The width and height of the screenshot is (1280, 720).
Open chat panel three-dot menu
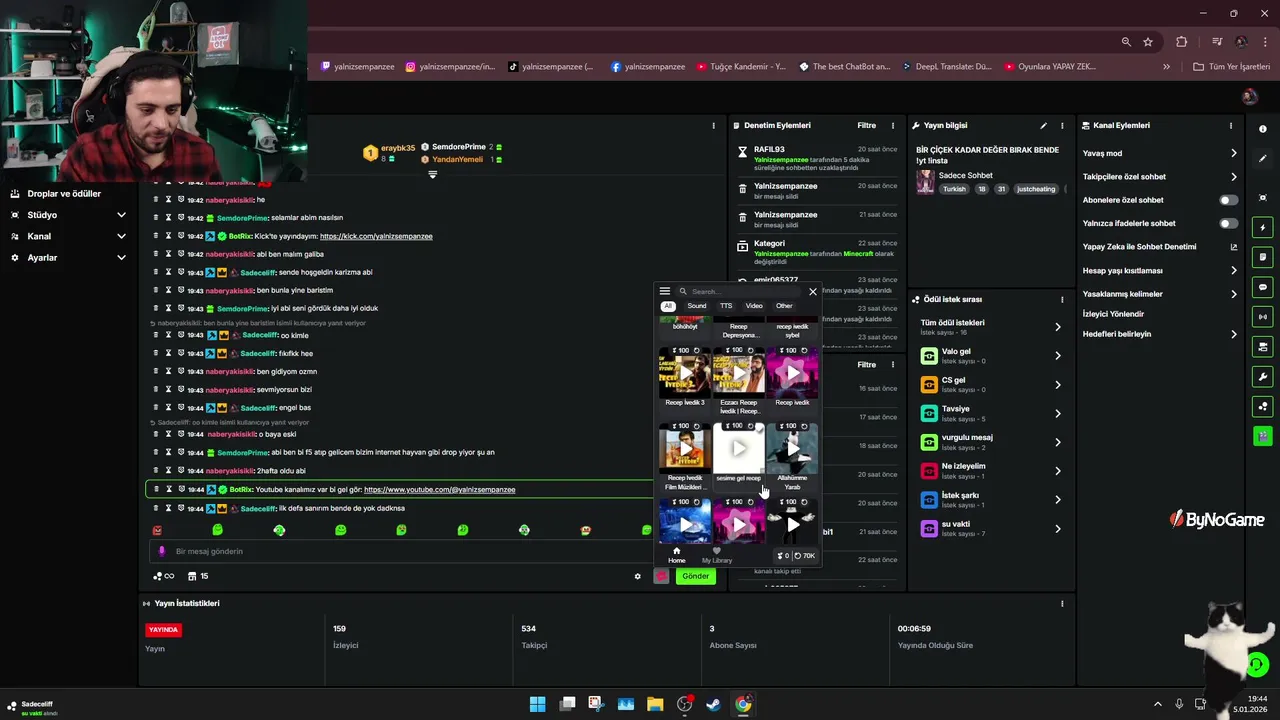[713, 126]
